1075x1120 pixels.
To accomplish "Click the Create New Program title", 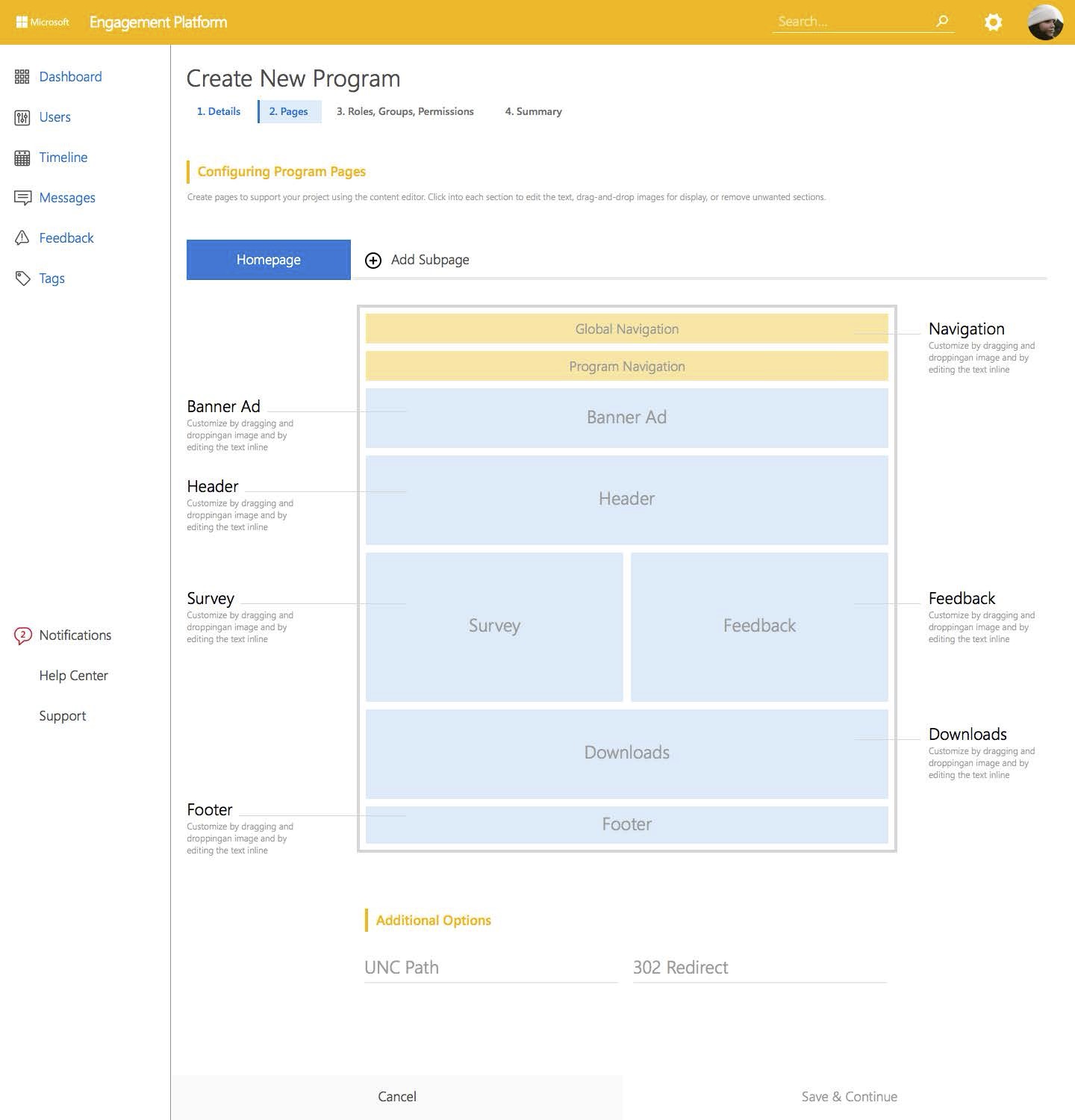I will tap(293, 78).
